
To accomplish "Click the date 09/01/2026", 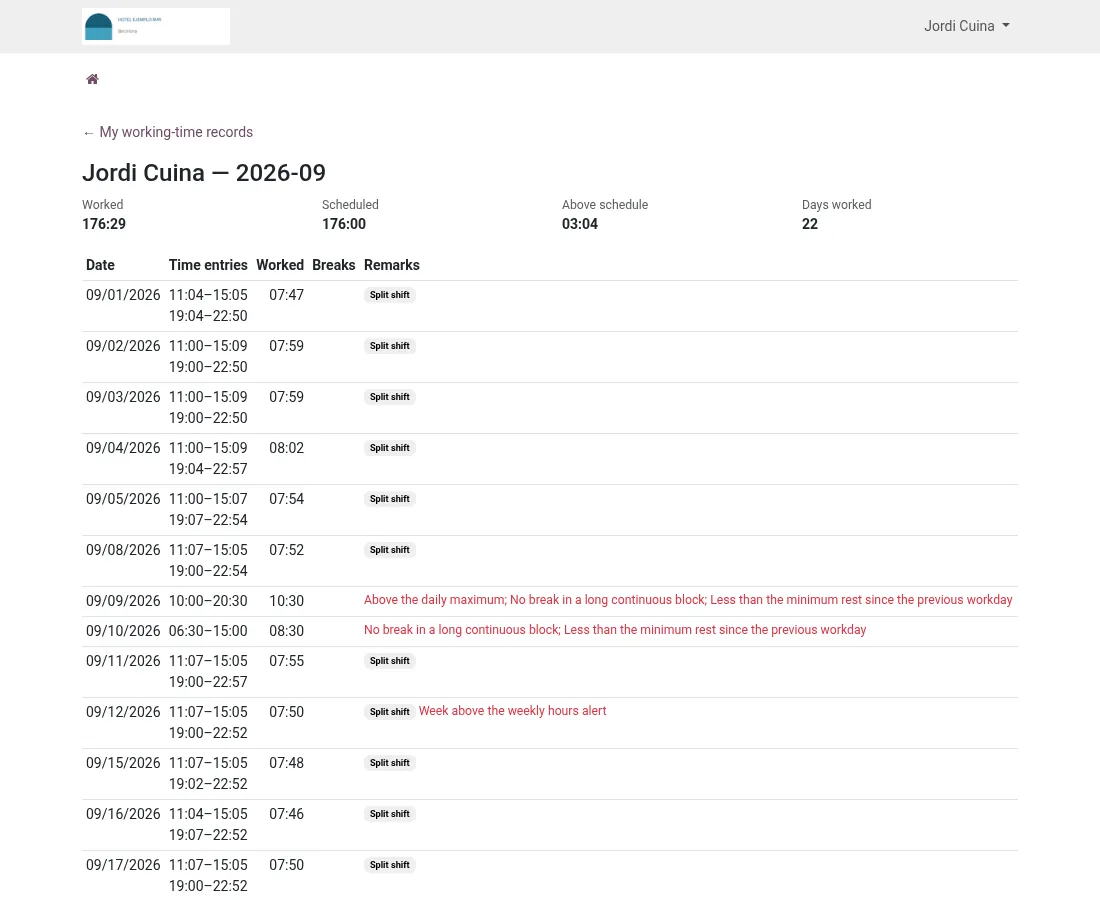I will coord(123,295).
